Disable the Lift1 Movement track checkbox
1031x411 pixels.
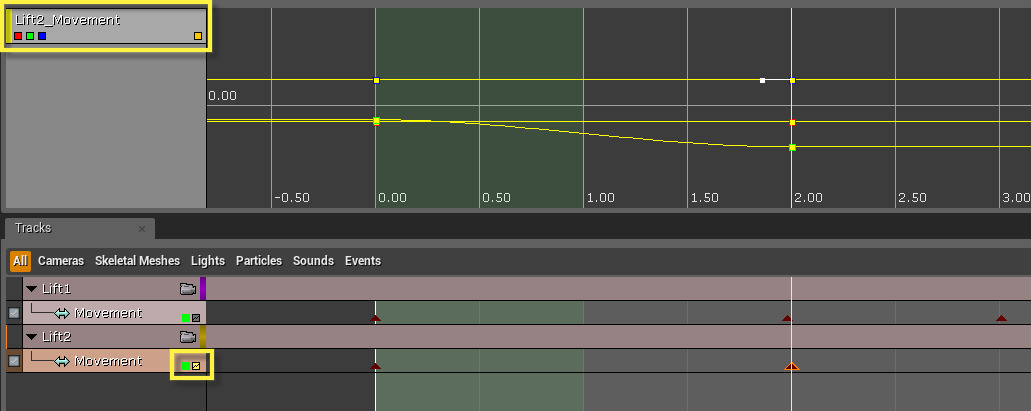click(14, 313)
